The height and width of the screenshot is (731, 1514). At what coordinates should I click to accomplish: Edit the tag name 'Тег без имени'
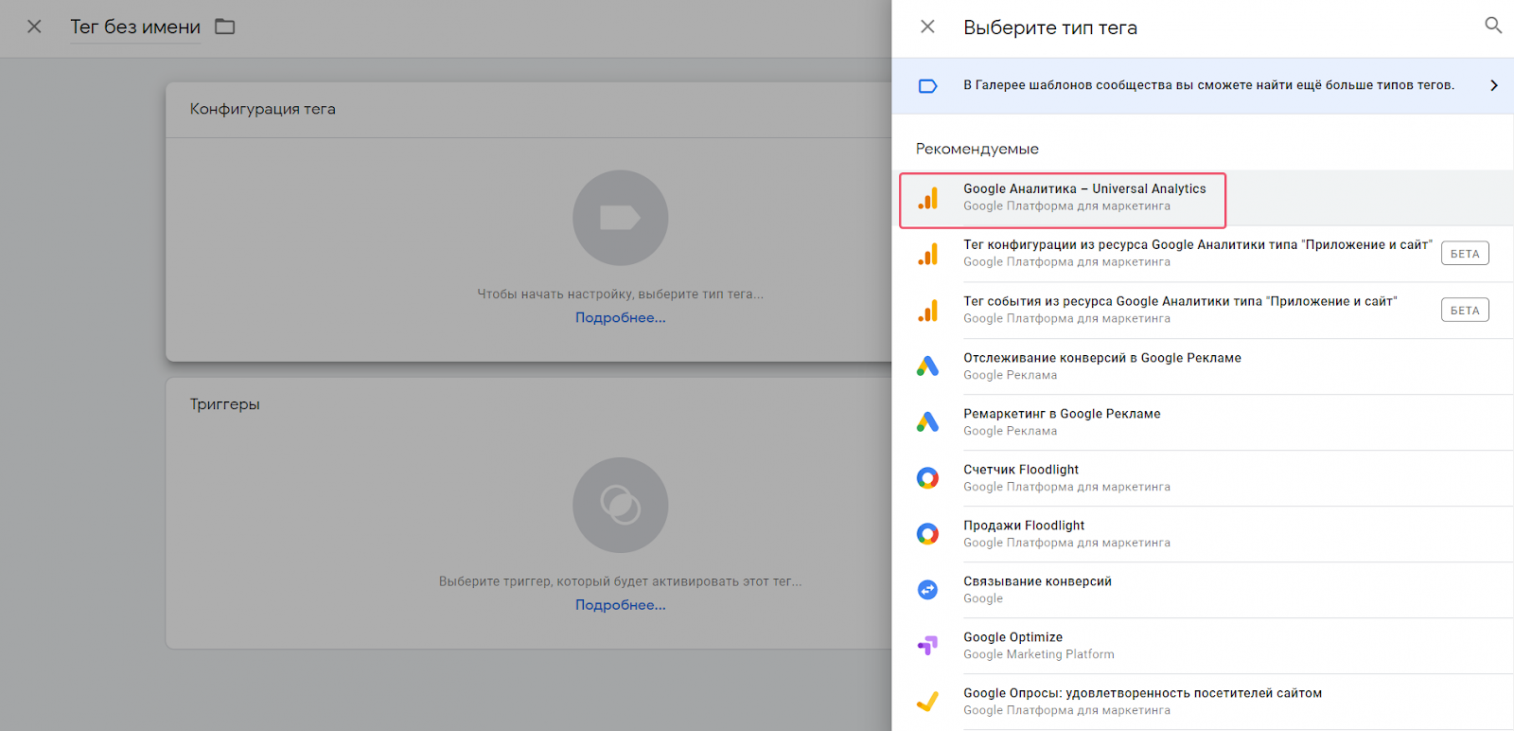(135, 27)
